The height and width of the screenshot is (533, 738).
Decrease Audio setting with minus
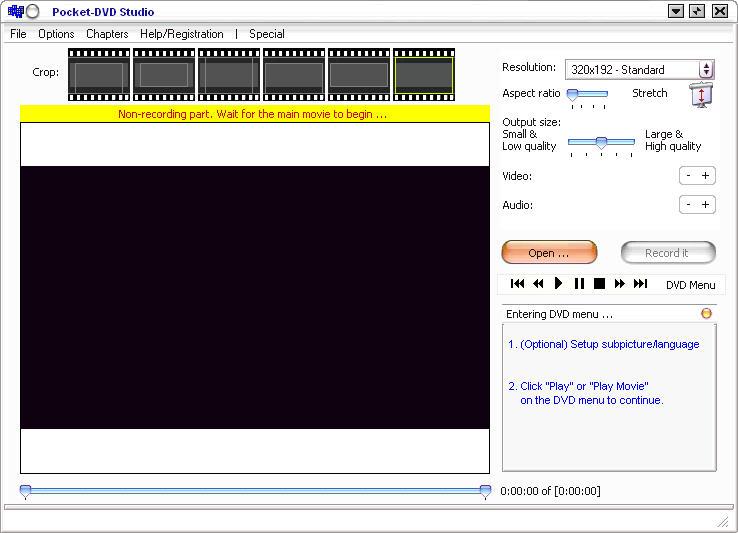click(688, 205)
